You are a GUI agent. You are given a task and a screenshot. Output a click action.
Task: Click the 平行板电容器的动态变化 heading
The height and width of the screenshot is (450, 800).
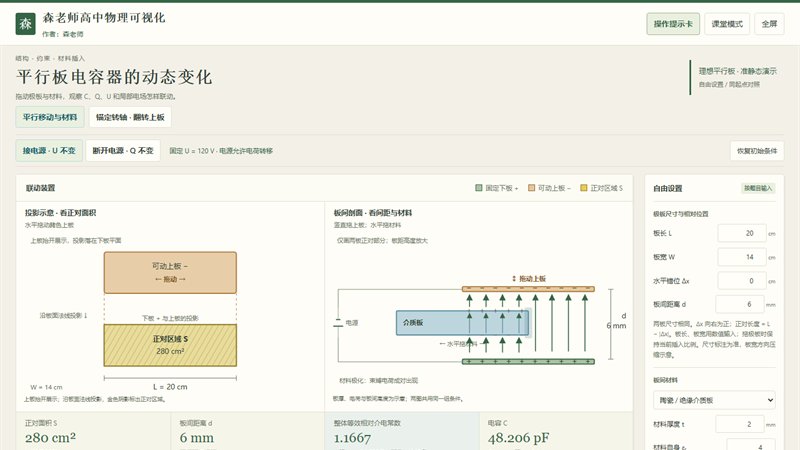pos(114,77)
